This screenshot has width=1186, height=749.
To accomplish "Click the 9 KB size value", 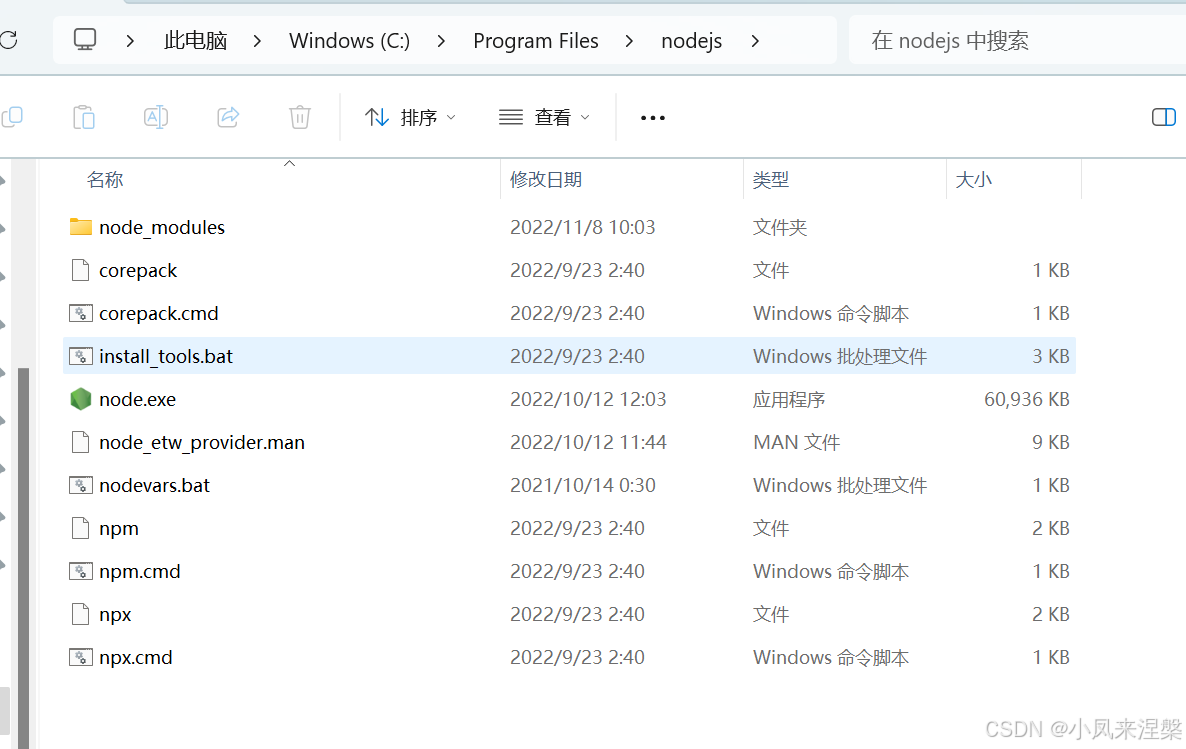I will pos(1051,442).
